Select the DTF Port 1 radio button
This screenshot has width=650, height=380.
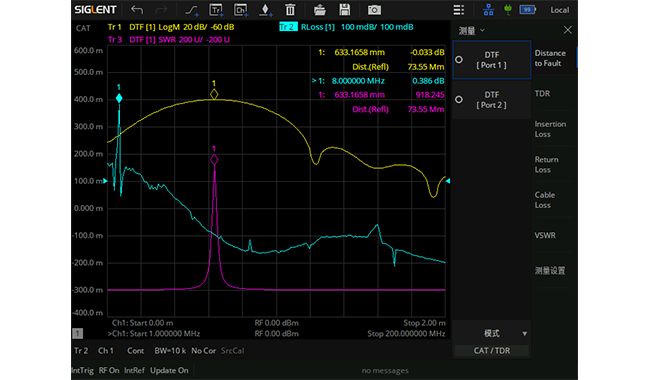click(x=459, y=60)
